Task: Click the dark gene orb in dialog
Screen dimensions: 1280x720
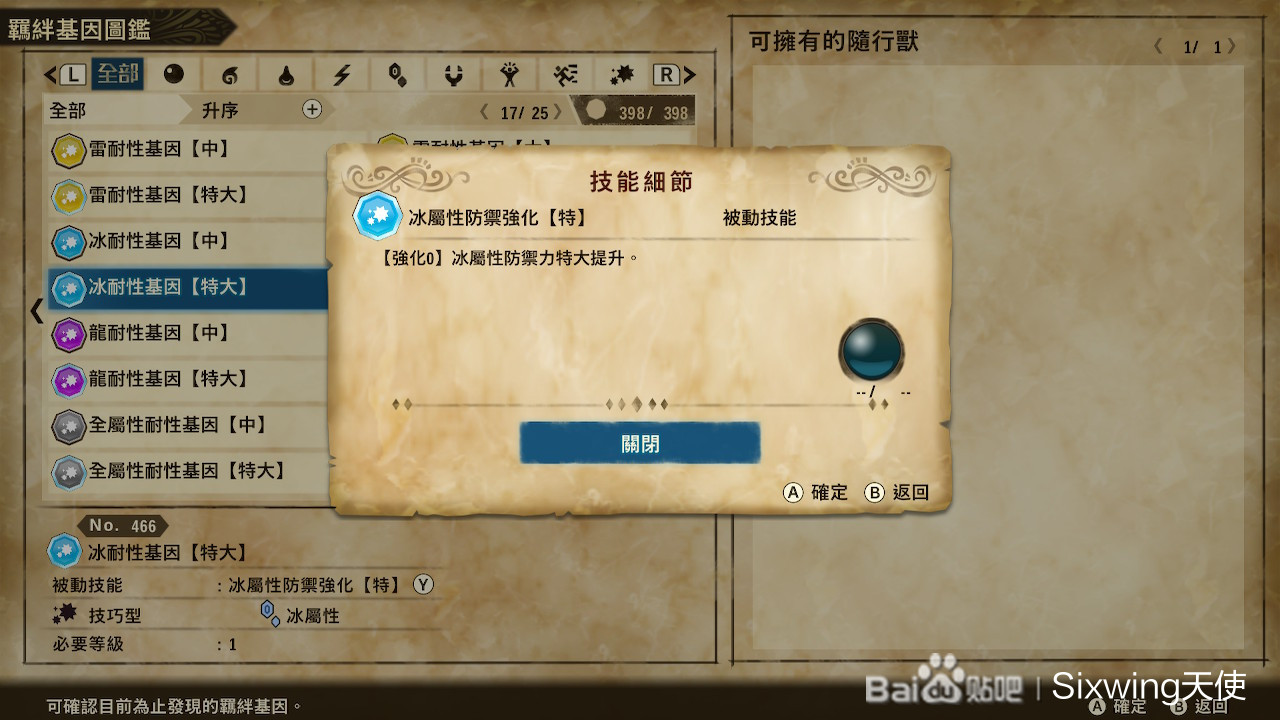Action: click(x=871, y=350)
